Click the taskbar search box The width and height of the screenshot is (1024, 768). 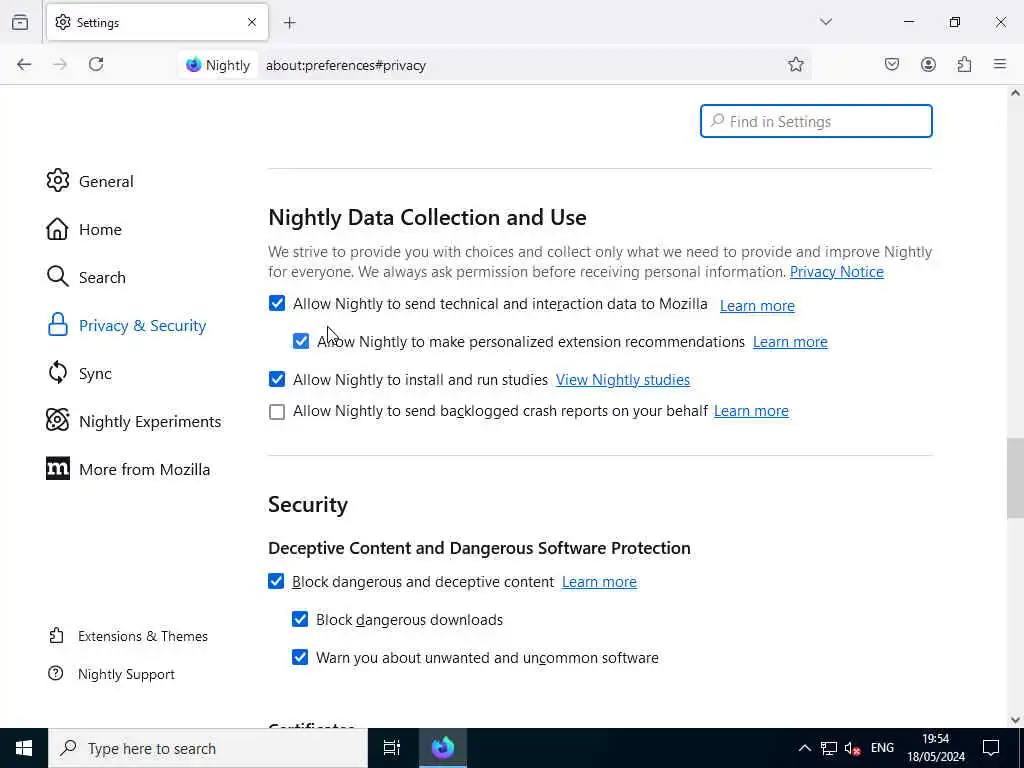pos(208,748)
